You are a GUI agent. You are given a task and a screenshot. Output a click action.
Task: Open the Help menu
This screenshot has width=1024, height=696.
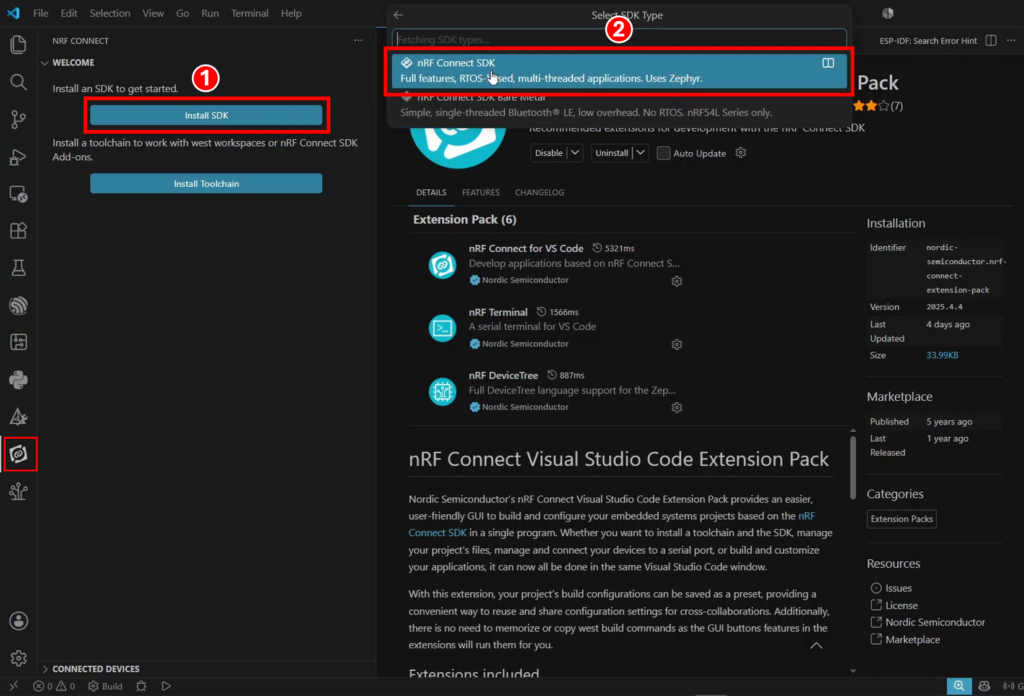tap(291, 13)
